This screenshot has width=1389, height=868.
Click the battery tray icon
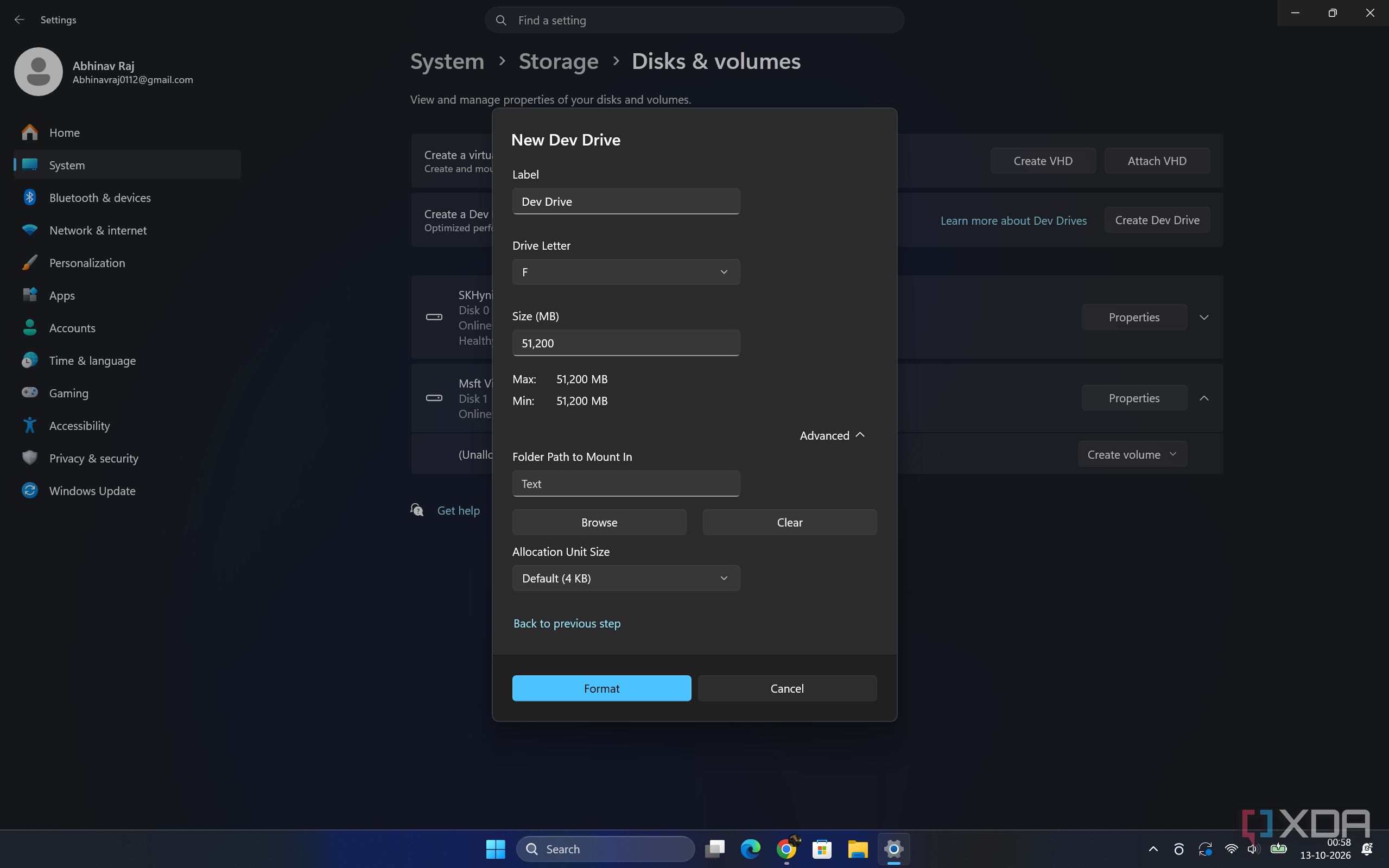tap(1278, 848)
